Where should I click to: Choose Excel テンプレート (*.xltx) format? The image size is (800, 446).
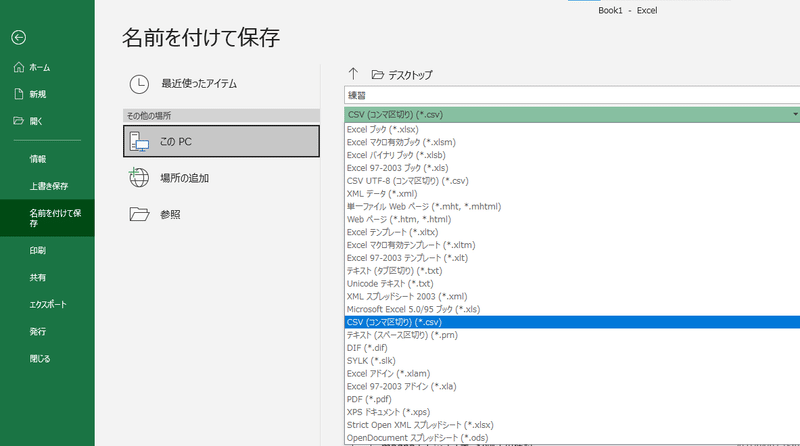click(x=392, y=232)
